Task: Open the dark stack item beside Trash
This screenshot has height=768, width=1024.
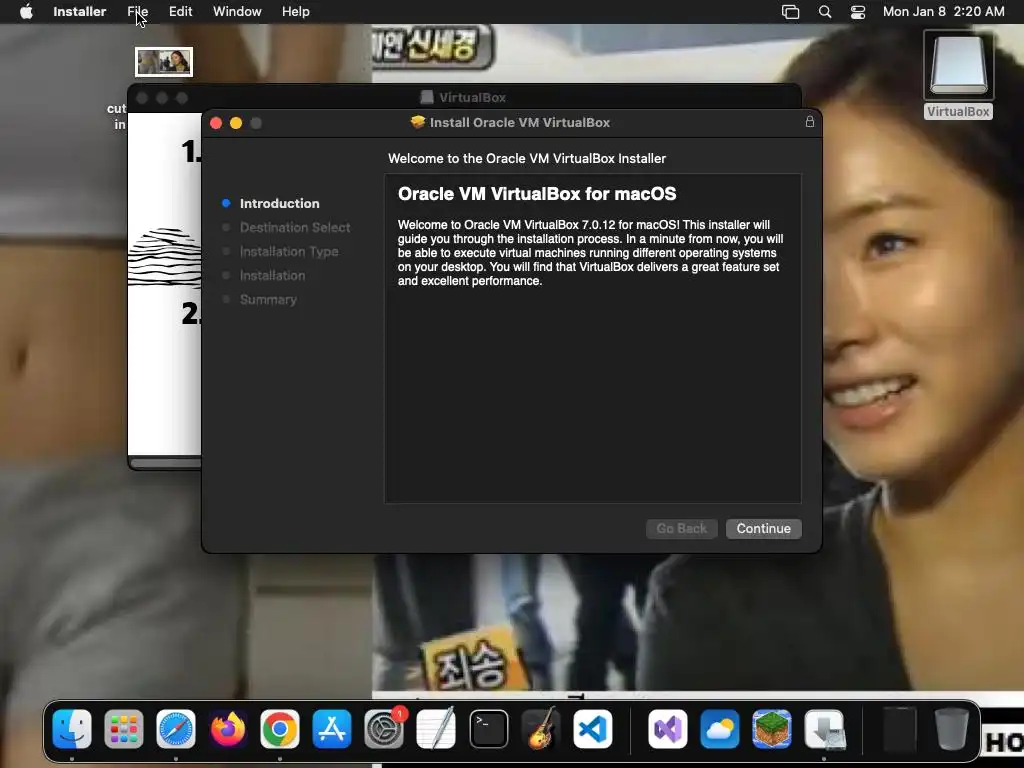Action: (899, 729)
